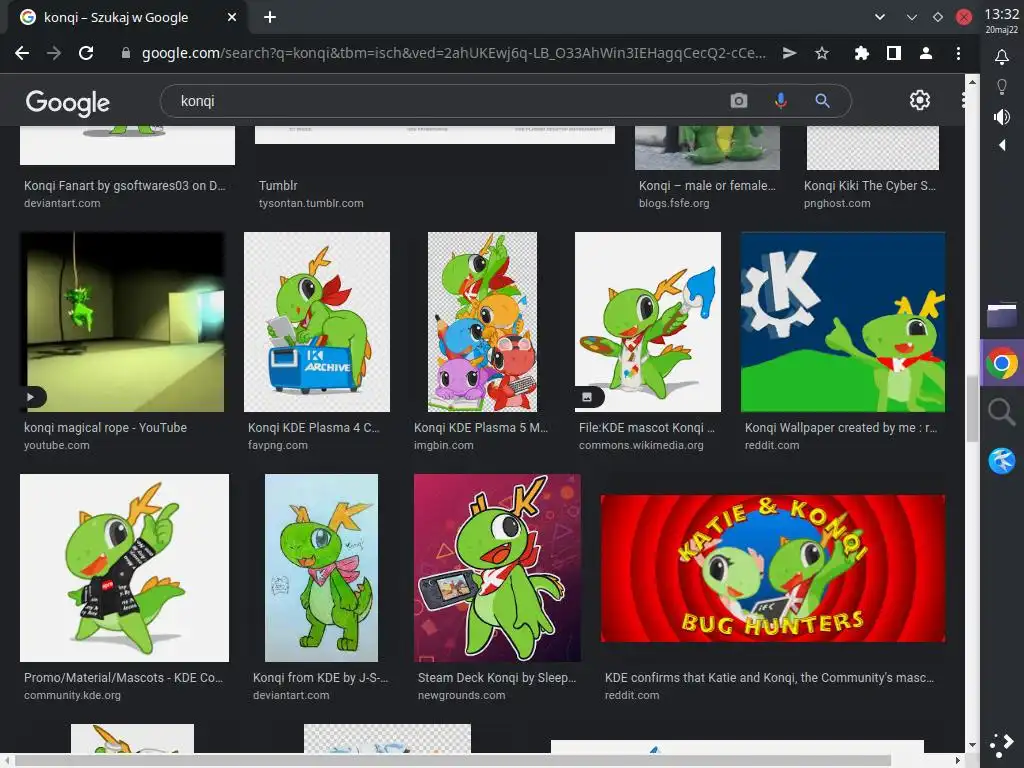Click the diamond window button
Screen dimensions: 1024x768
pos(938,17)
